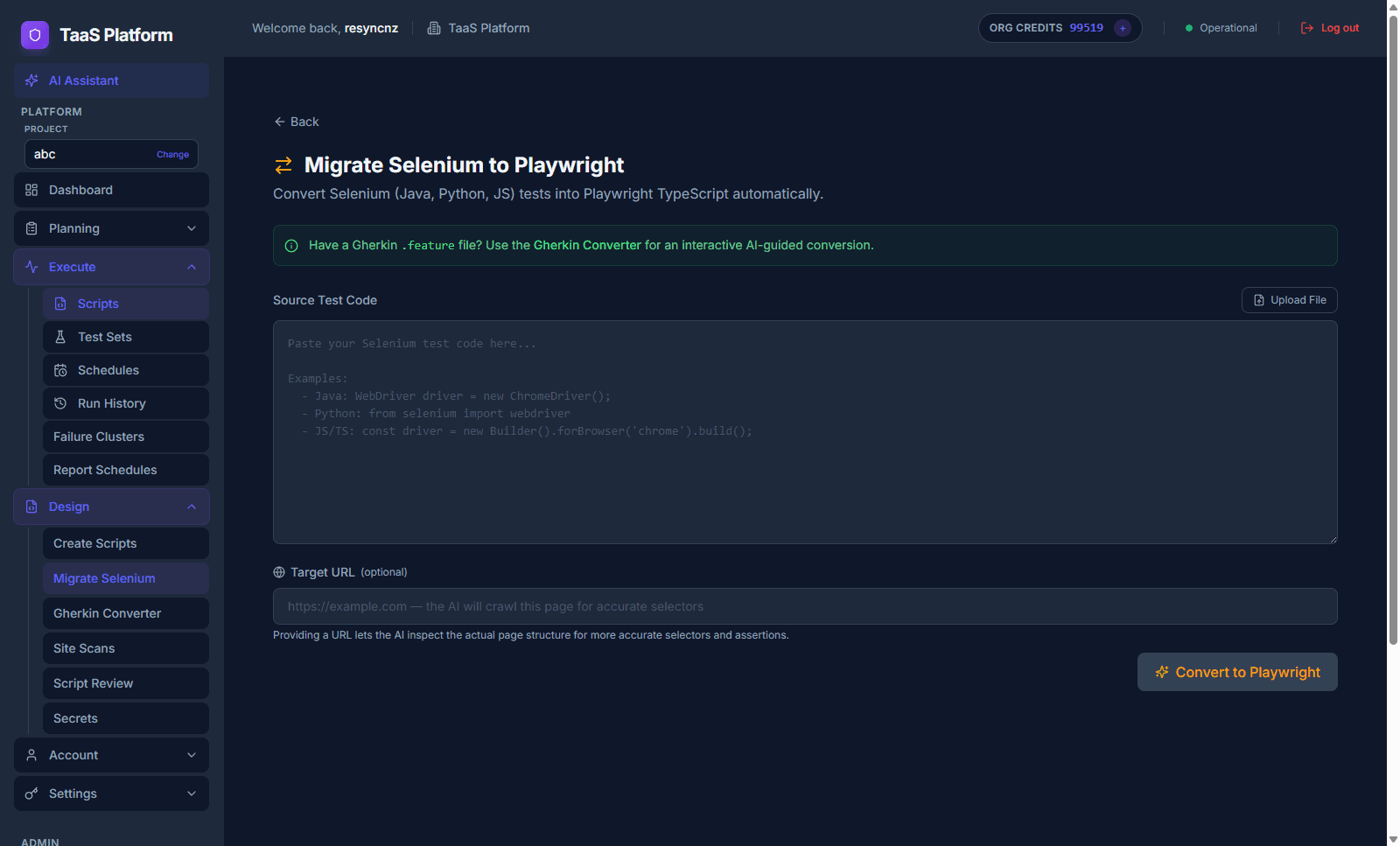Click the plus to add ORG CREDITS
This screenshot has width=1400, height=846.
pos(1123,28)
